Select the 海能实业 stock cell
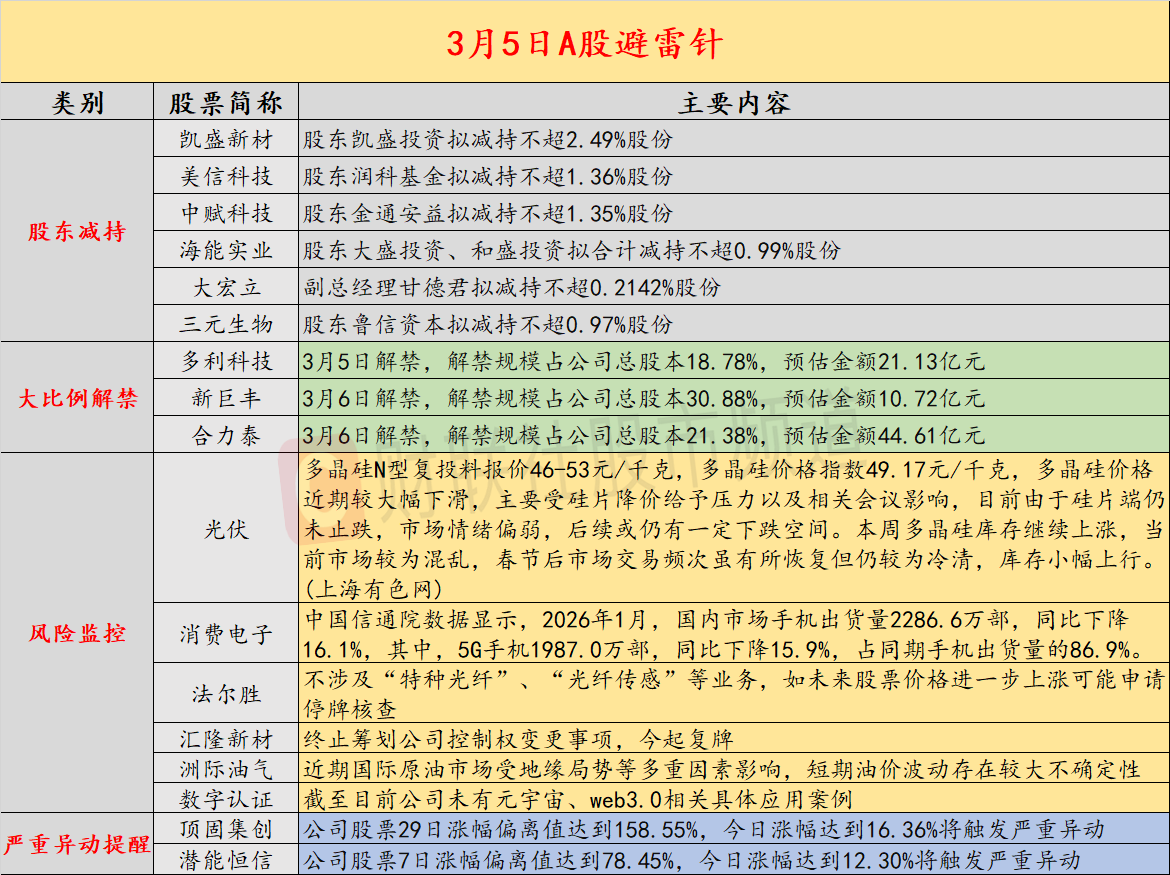The width and height of the screenshot is (1170, 875). pos(225,250)
